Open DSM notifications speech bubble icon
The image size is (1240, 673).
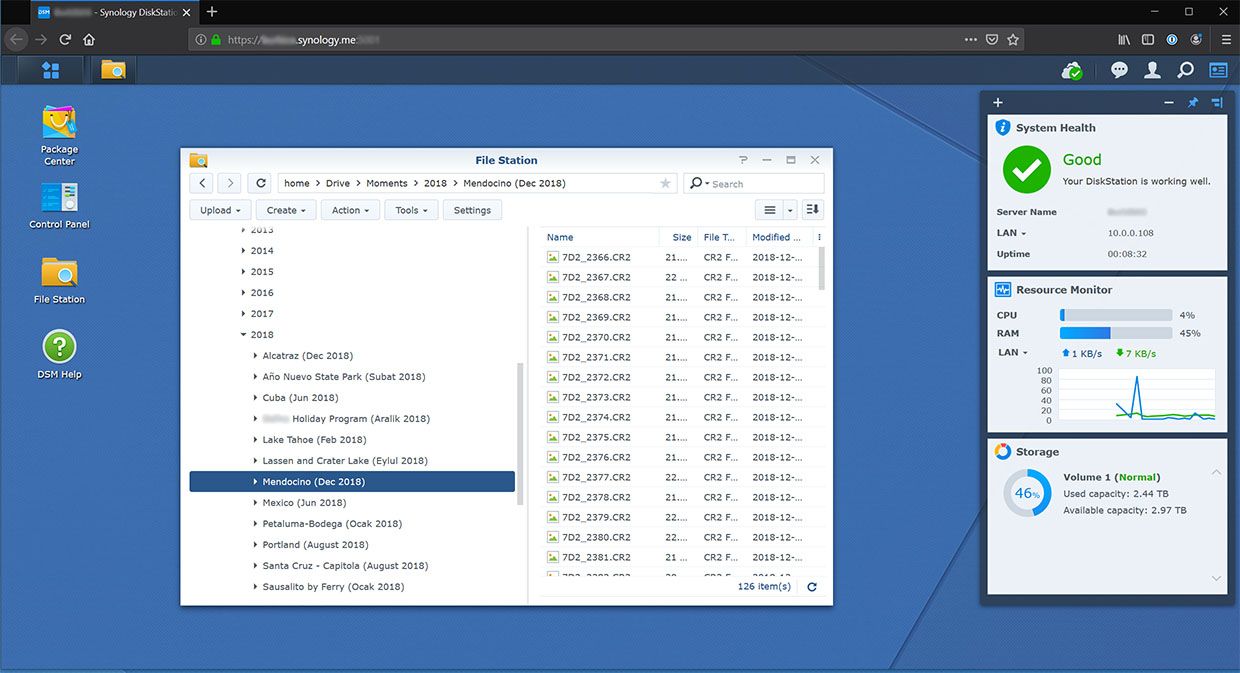pos(1119,70)
